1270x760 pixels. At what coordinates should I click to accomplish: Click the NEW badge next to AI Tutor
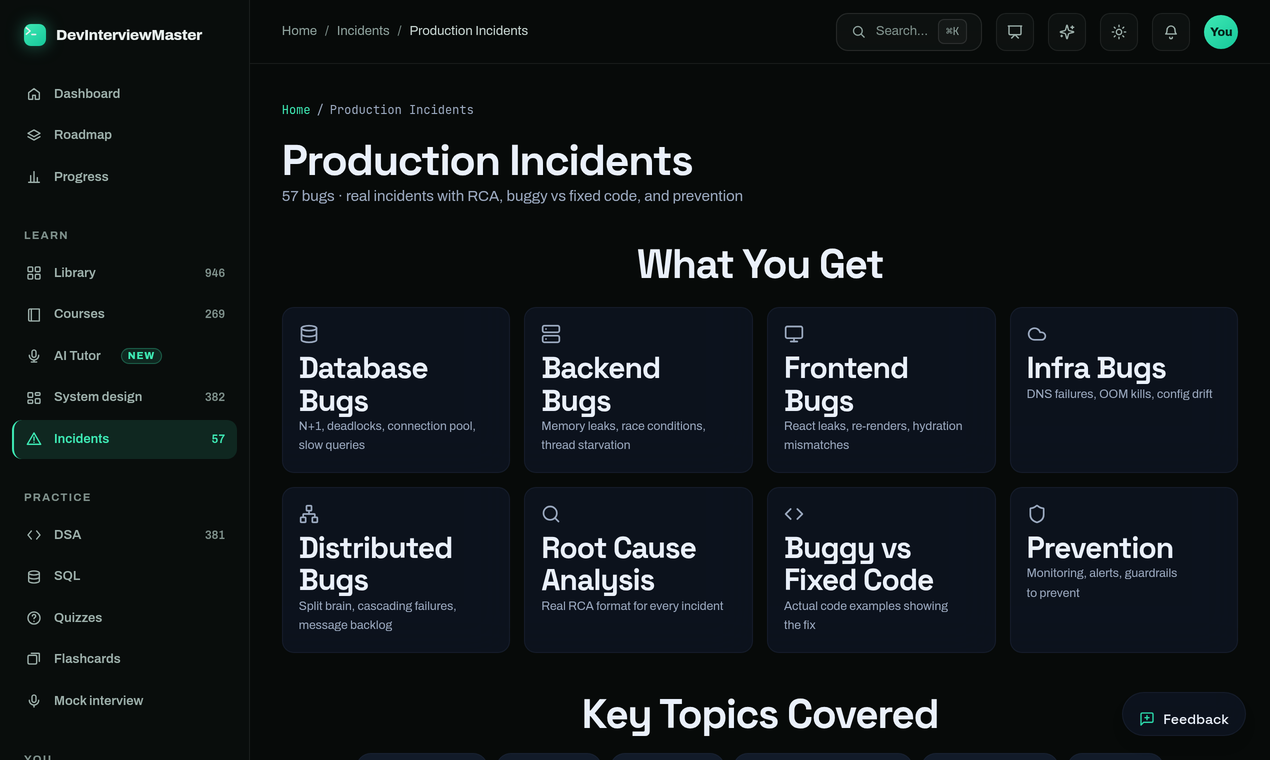pyautogui.click(x=141, y=356)
